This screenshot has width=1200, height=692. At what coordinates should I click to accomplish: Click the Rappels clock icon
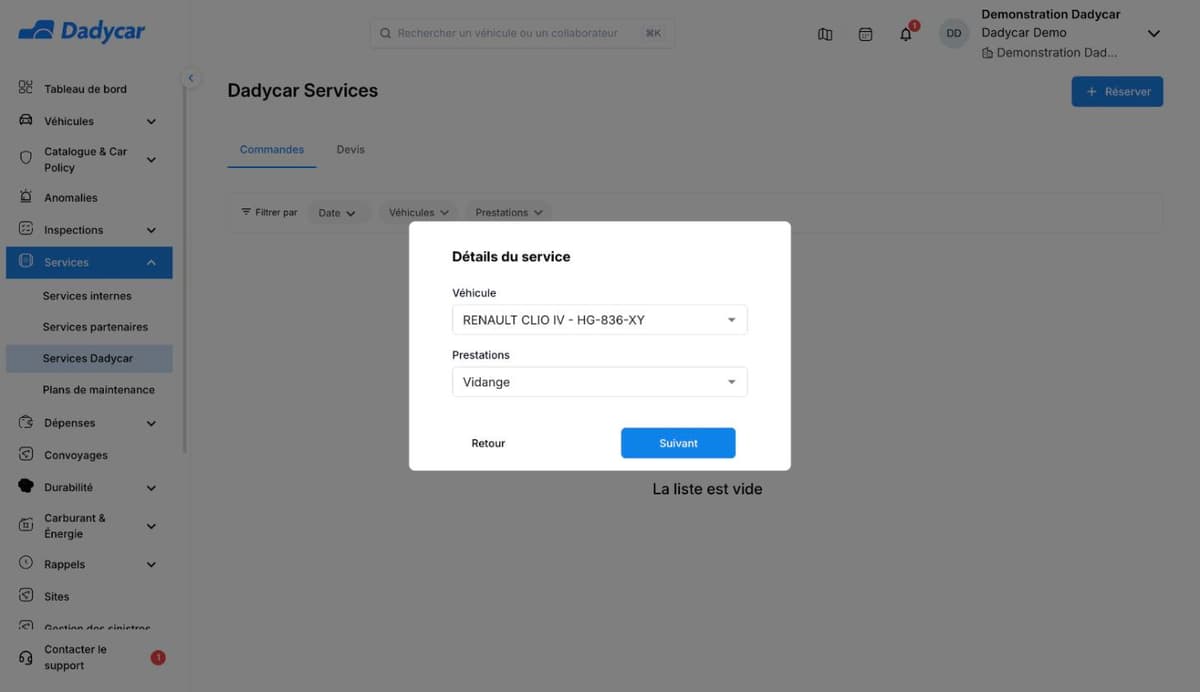26,563
